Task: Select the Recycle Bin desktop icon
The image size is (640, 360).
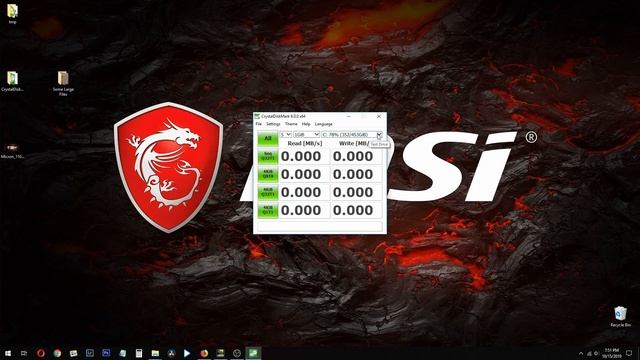Action: tap(620, 317)
